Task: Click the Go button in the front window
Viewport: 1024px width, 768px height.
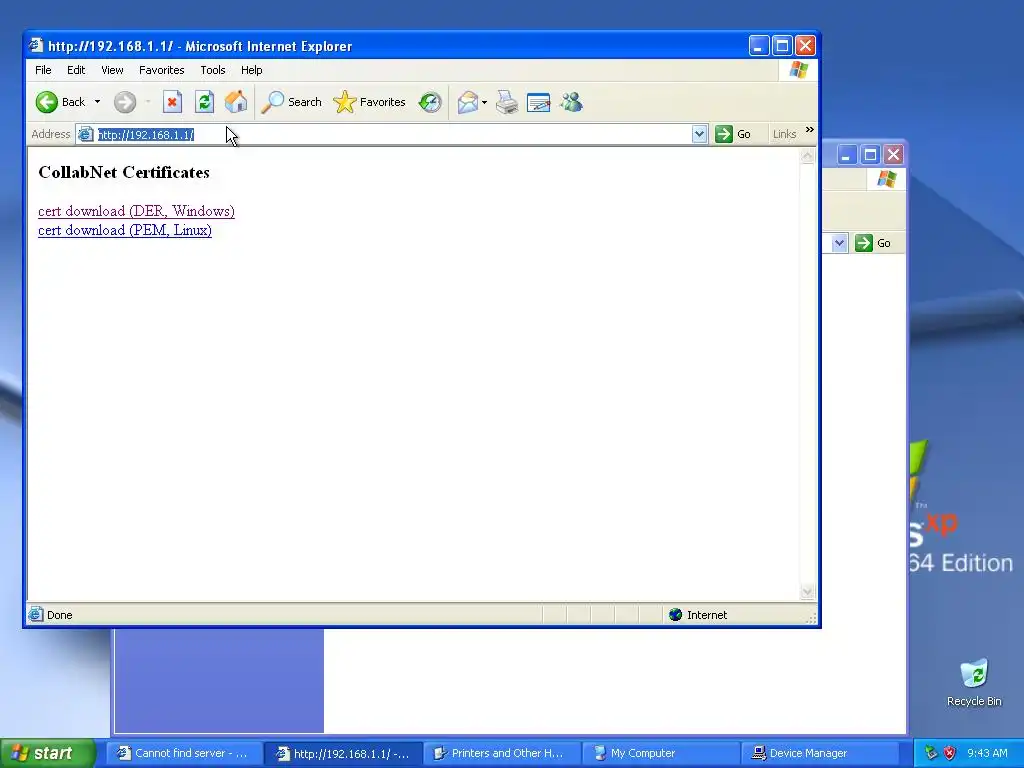Action: (x=733, y=135)
